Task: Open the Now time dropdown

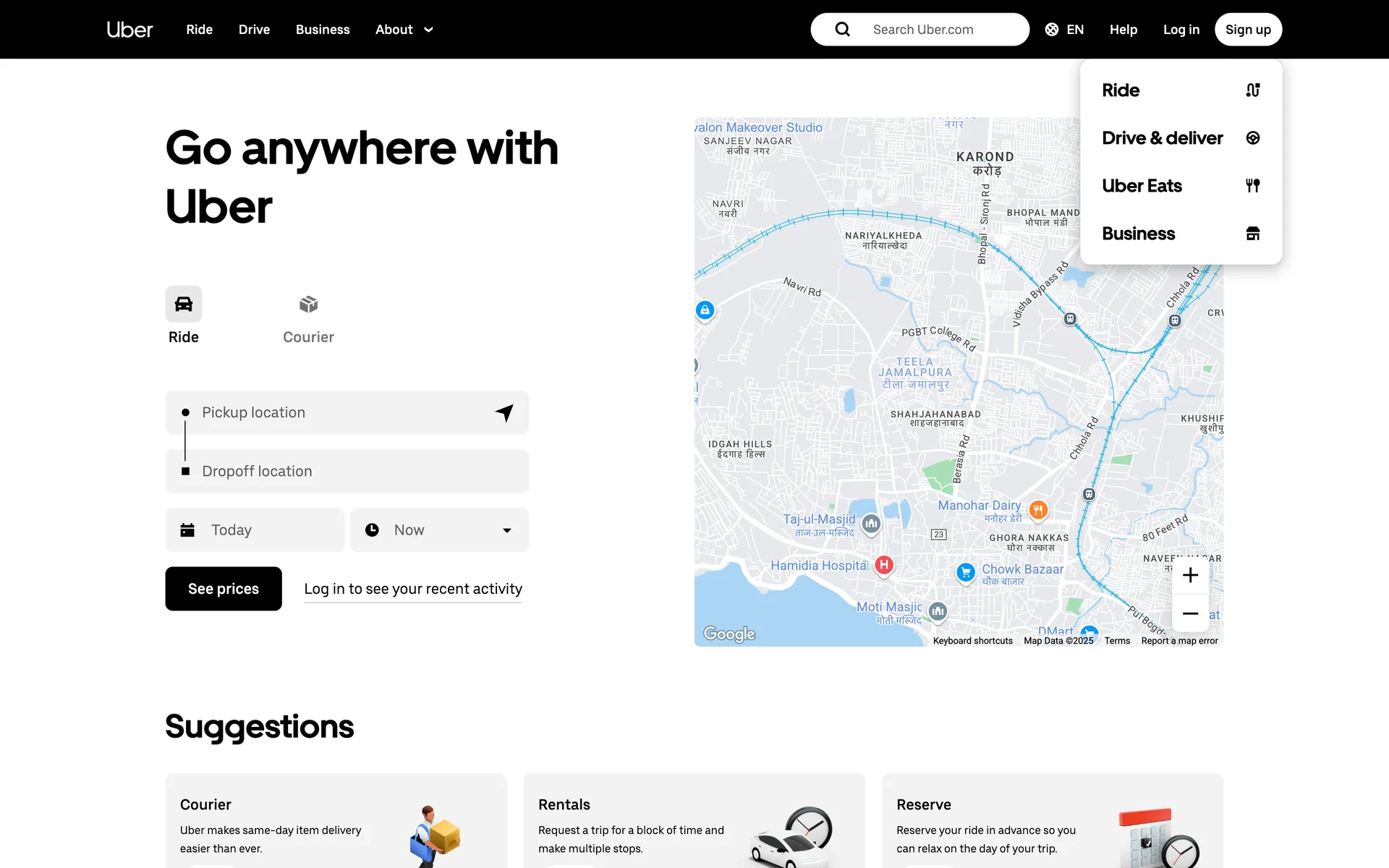Action: pos(439,530)
